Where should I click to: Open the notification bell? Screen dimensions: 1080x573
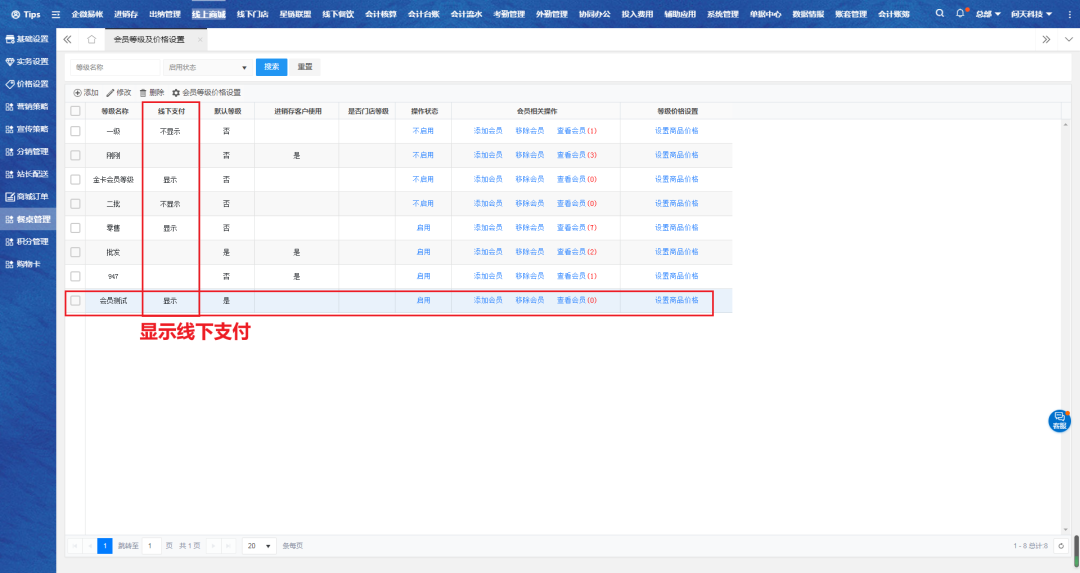pyautogui.click(x=960, y=14)
